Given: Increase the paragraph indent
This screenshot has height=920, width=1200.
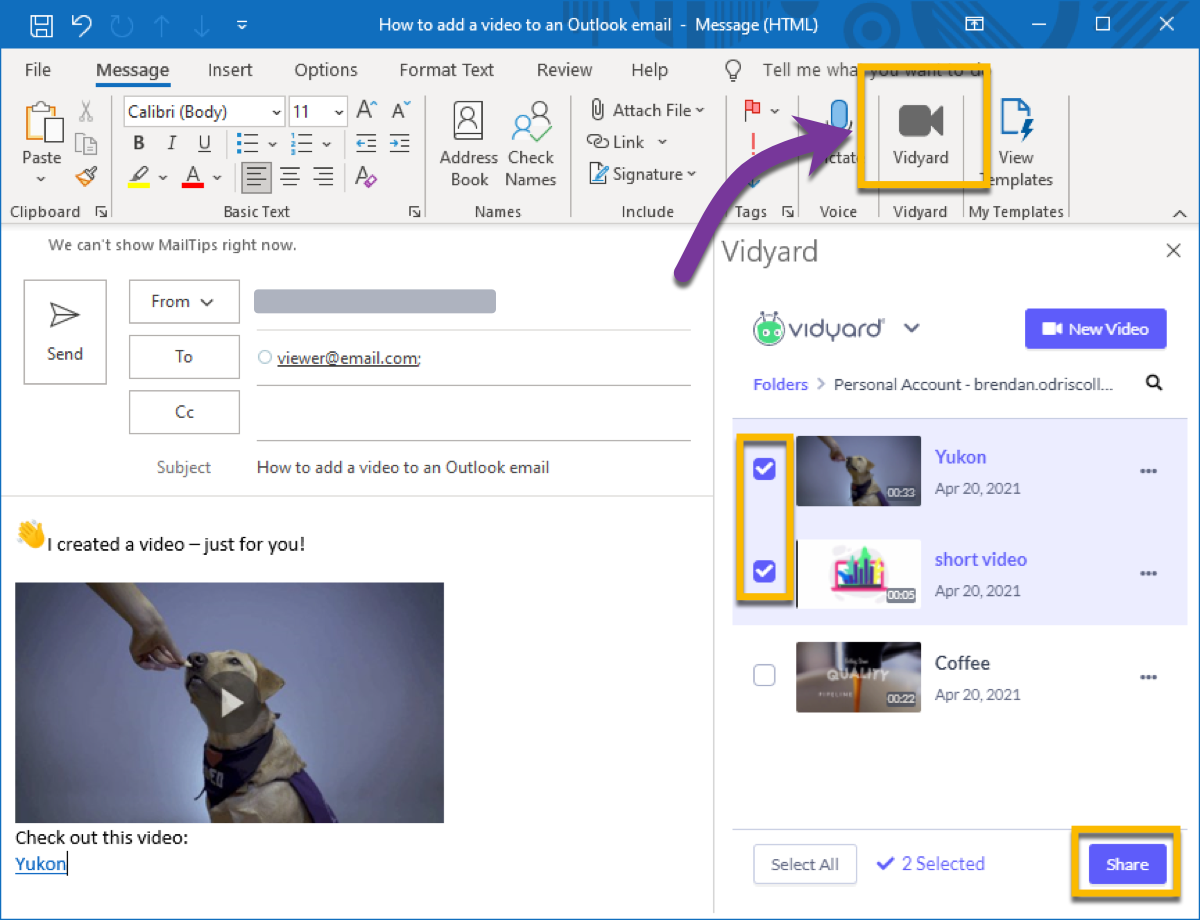Looking at the screenshot, I should click(401, 143).
